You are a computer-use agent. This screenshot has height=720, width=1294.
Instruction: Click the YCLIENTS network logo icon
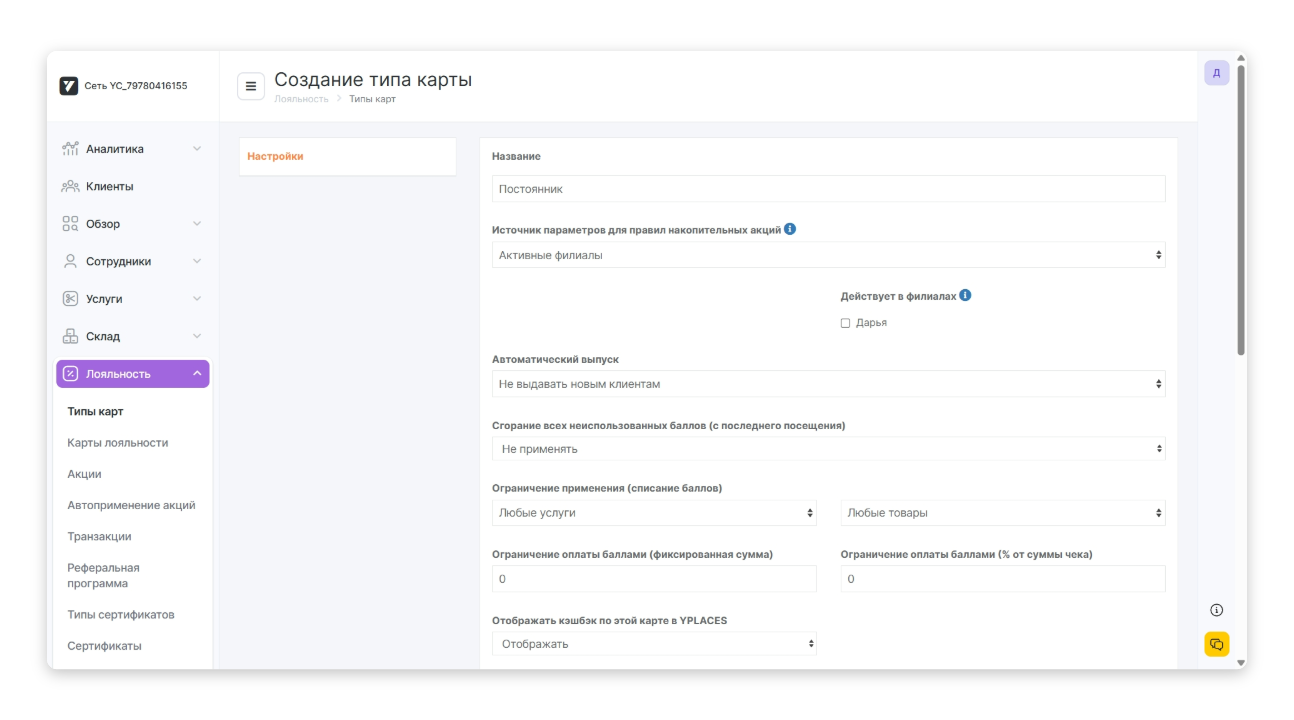(x=69, y=86)
